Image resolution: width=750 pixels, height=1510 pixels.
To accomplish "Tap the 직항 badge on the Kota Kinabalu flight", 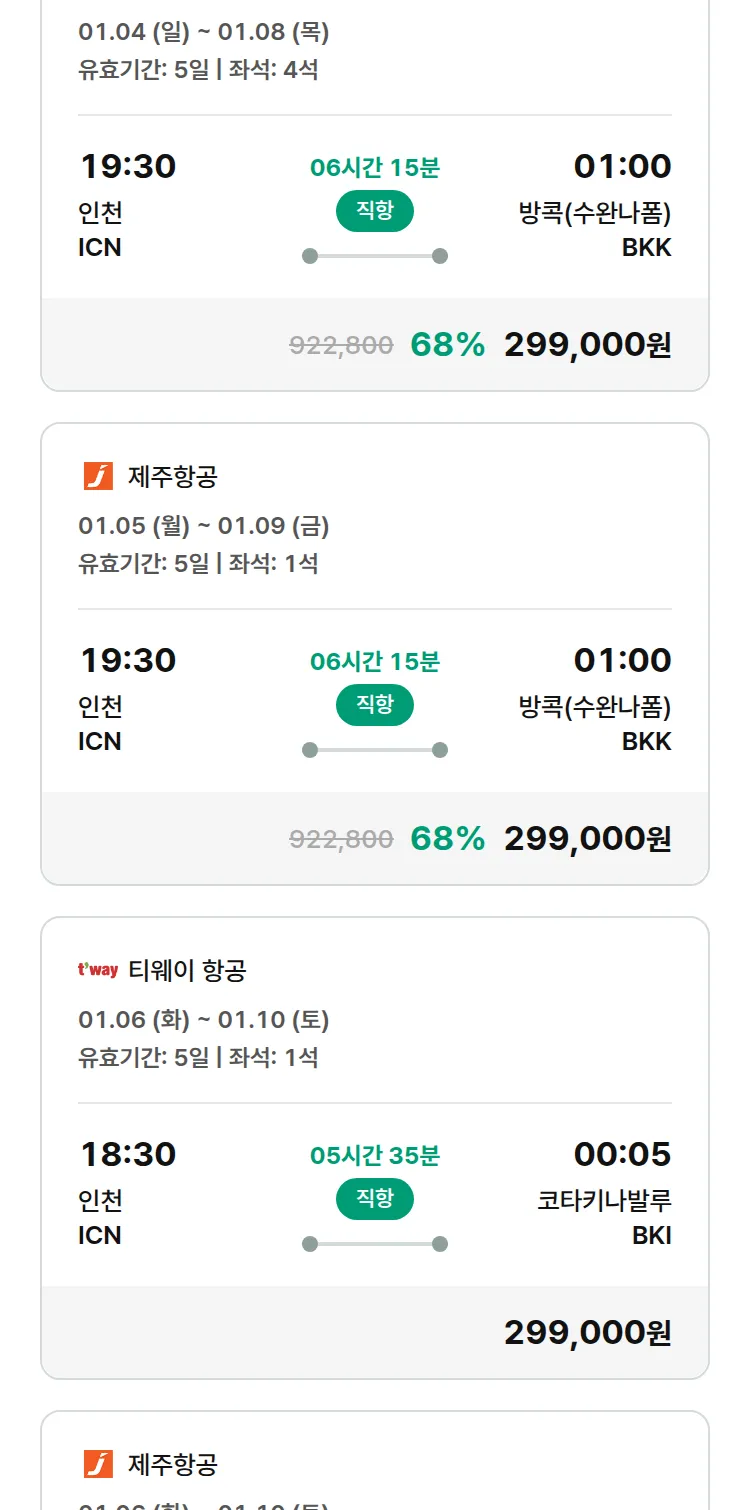I will tap(375, 1199).
